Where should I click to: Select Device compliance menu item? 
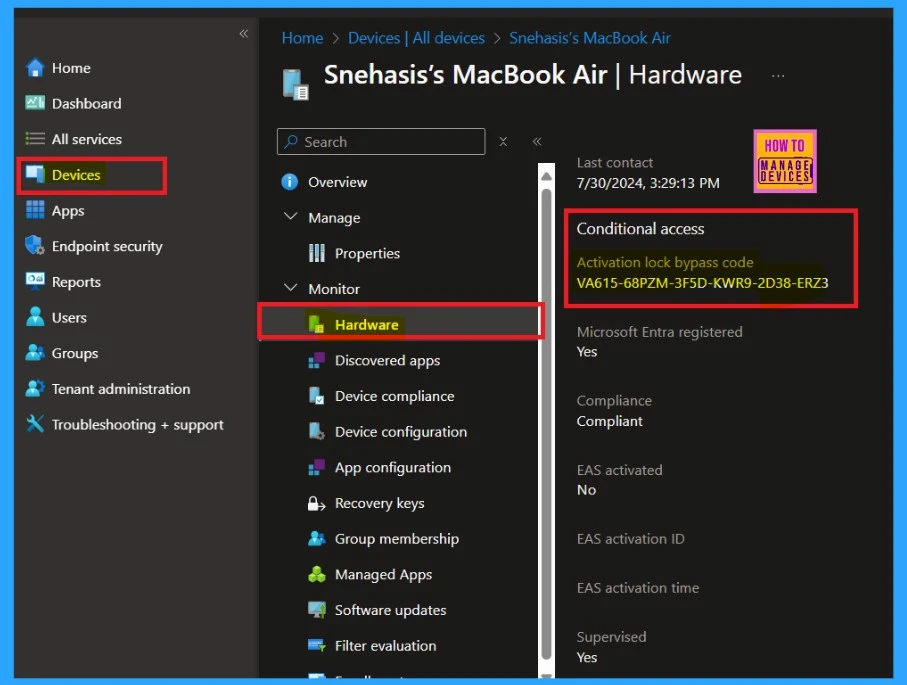point(394,396)
